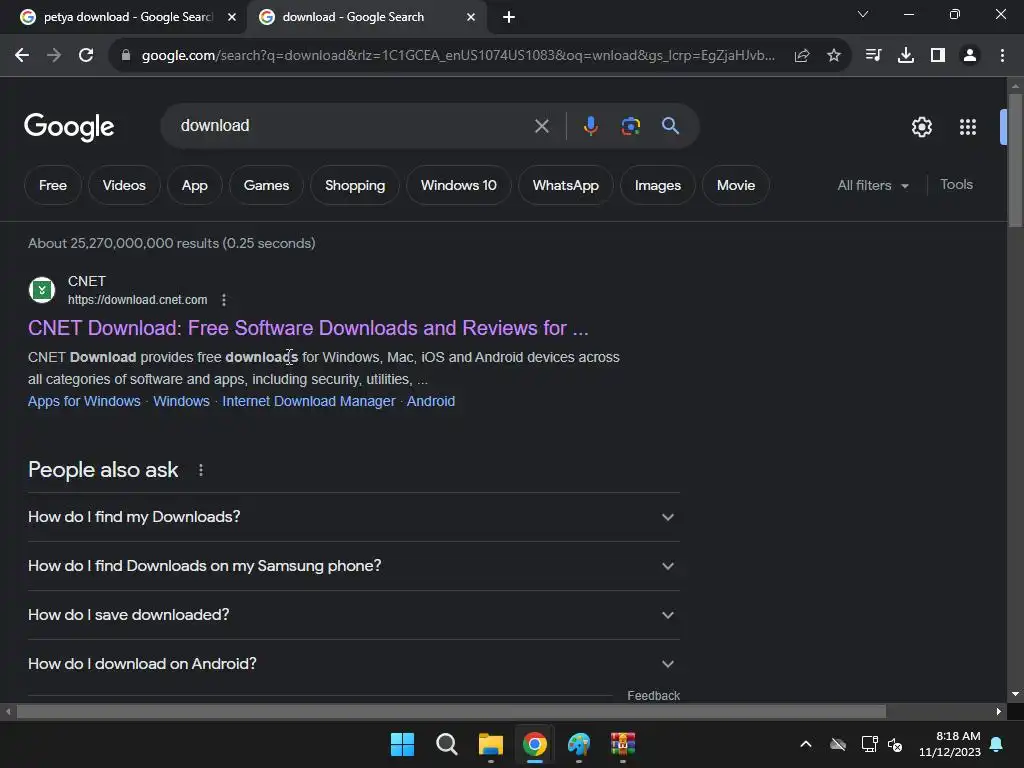Open Chrome three-dot menu
Viewport: 1024px width, 768px height.
(1002, 56)
